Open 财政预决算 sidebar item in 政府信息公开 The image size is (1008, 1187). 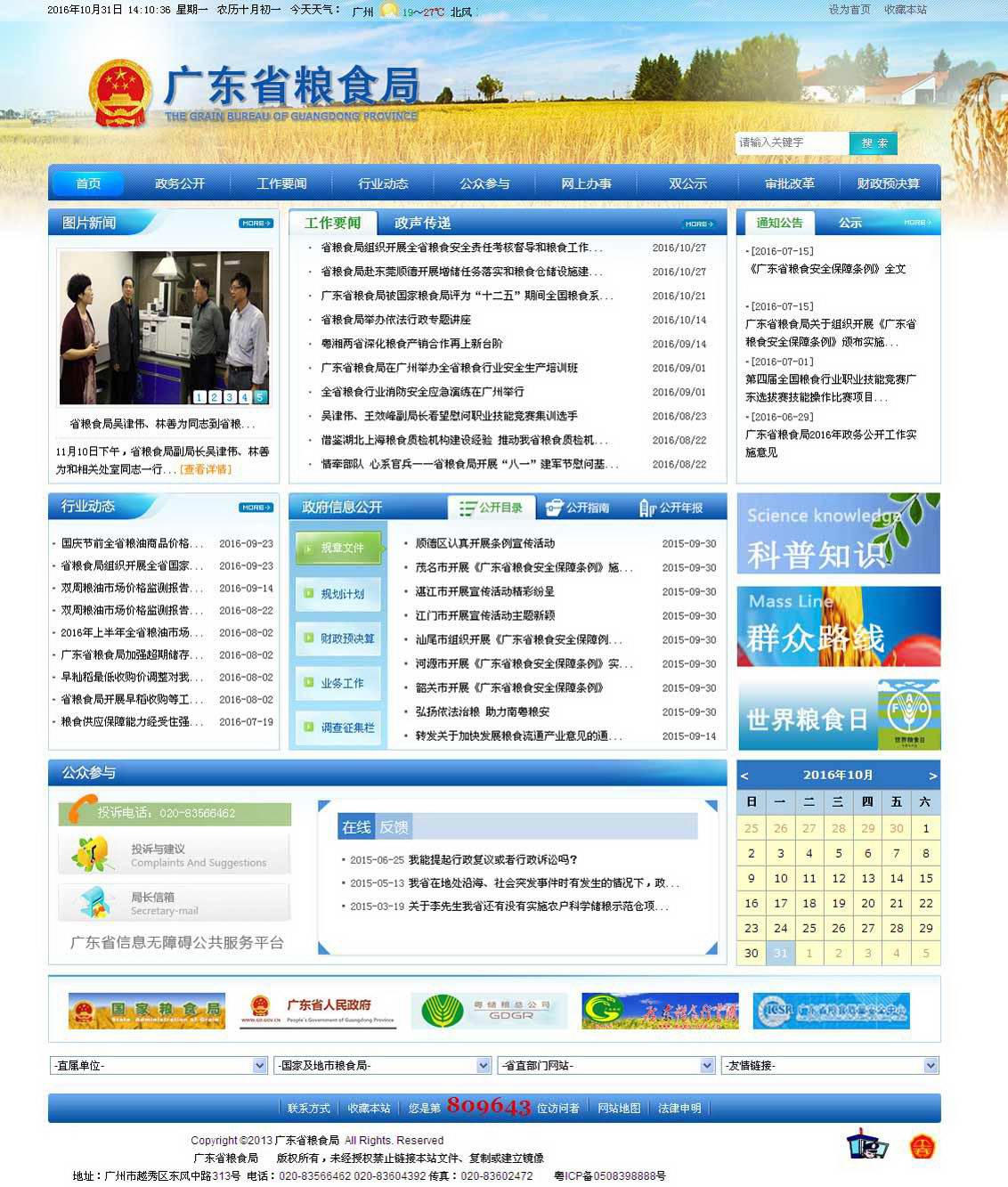click(x=340, y=638)
